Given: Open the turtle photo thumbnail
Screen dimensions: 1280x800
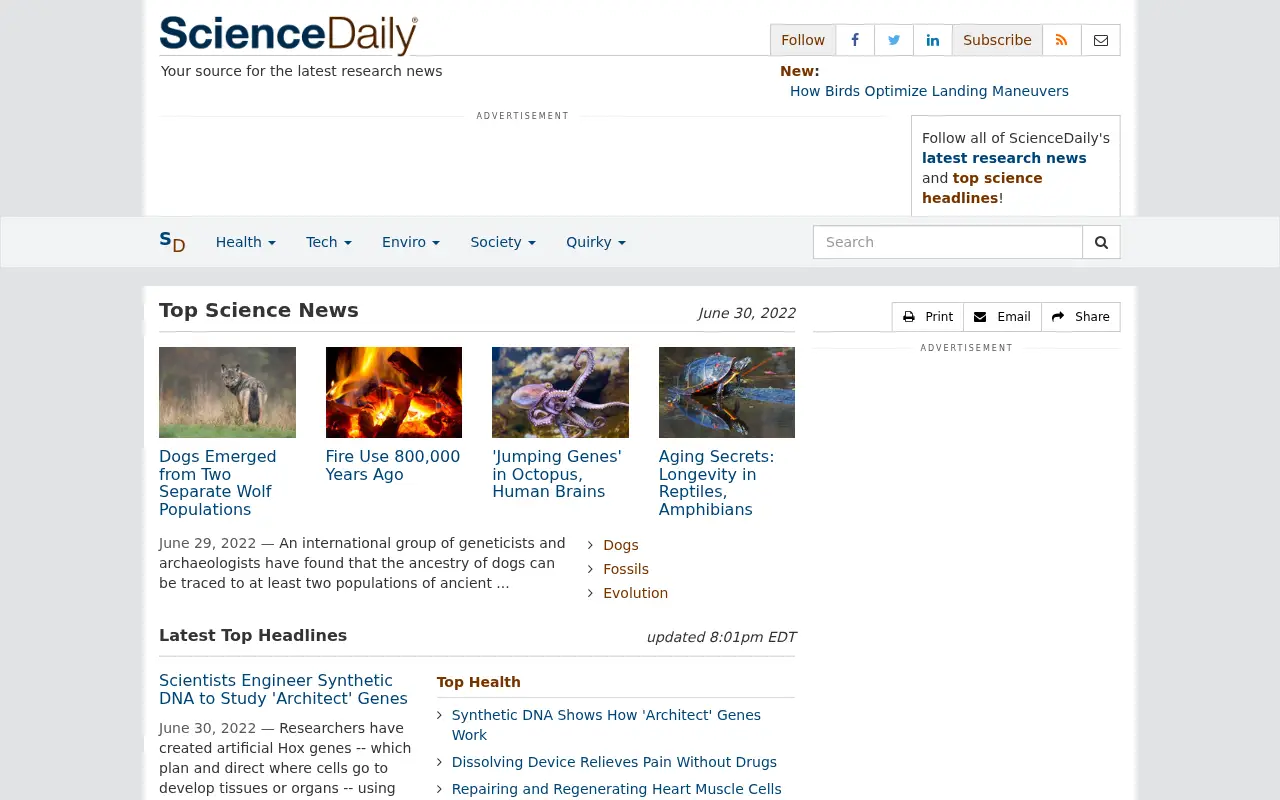Looking at the screenshot, I should click(x=727, y=392).
